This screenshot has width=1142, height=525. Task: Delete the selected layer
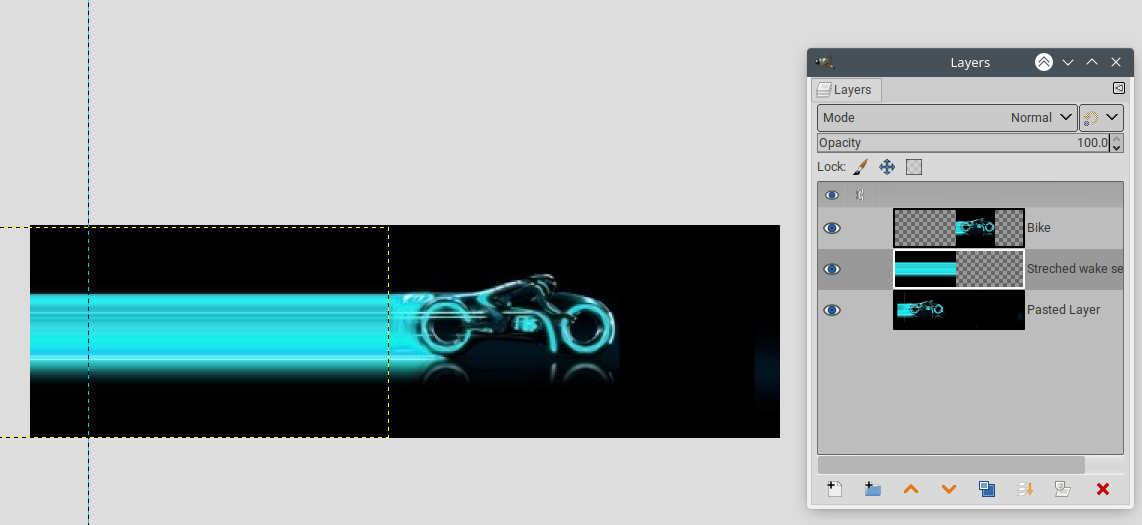(x=1103, y=489)
